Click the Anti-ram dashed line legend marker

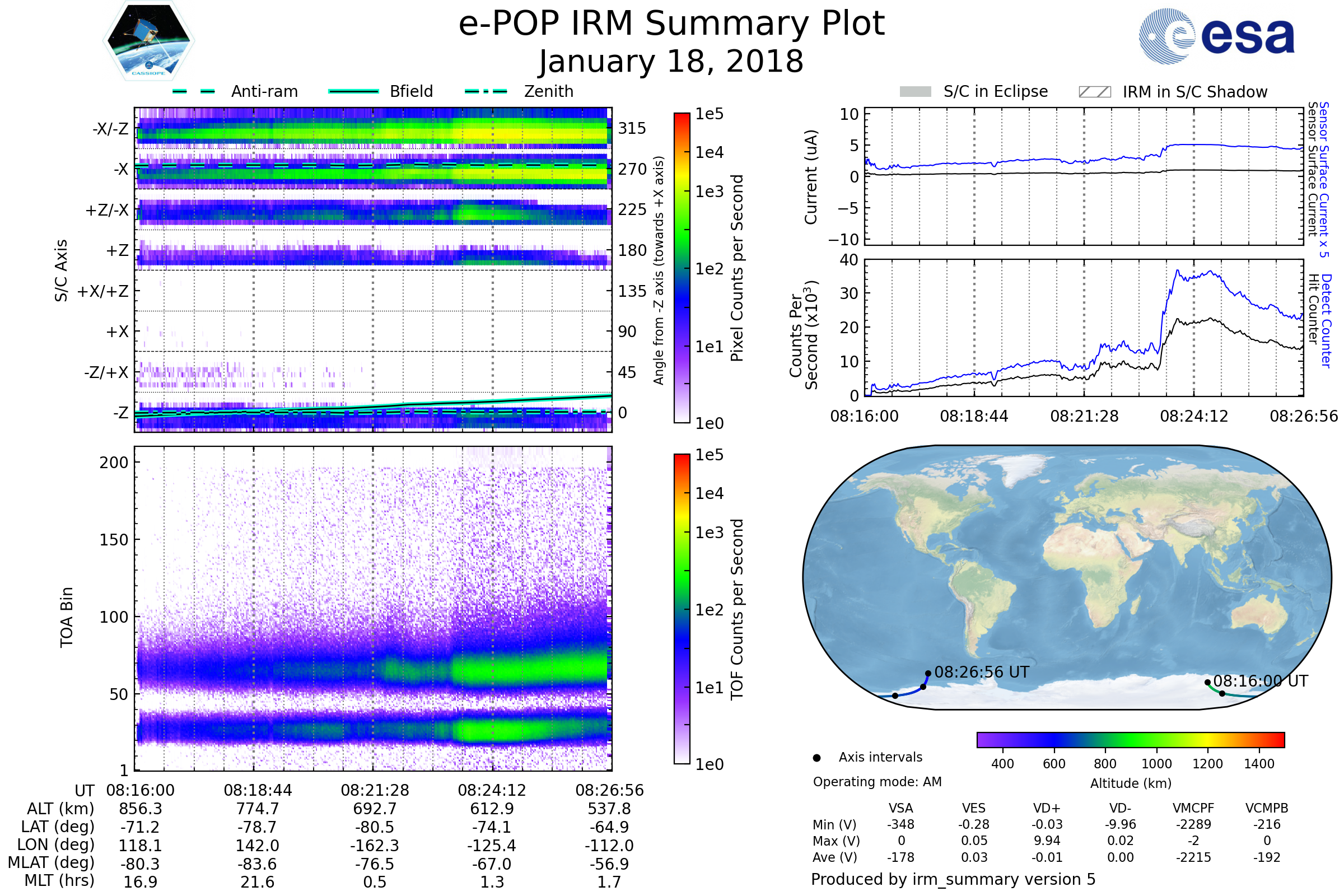(x=194, y=91)
